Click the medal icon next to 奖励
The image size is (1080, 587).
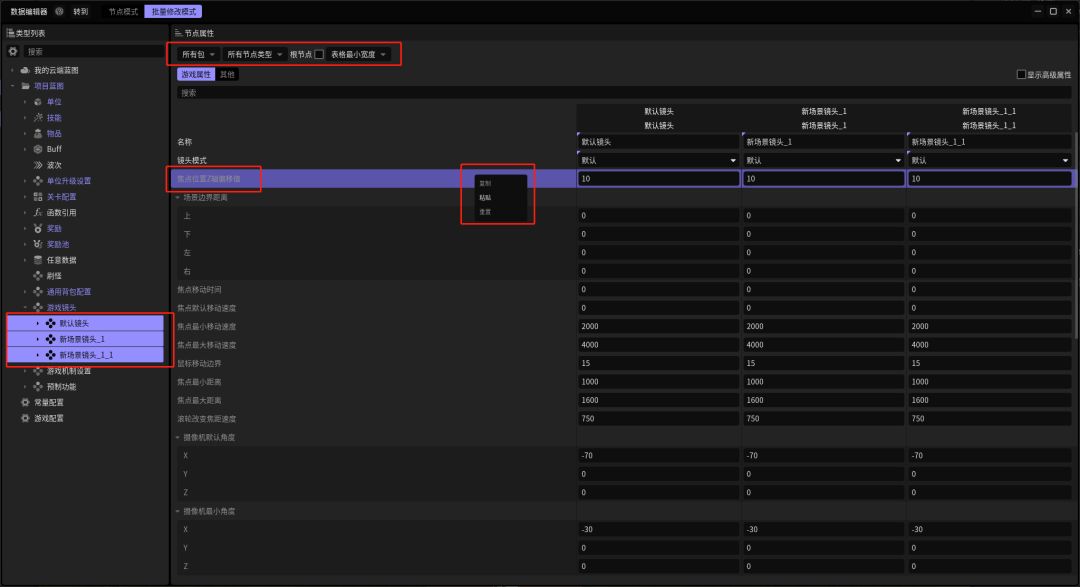coord(38,229)
